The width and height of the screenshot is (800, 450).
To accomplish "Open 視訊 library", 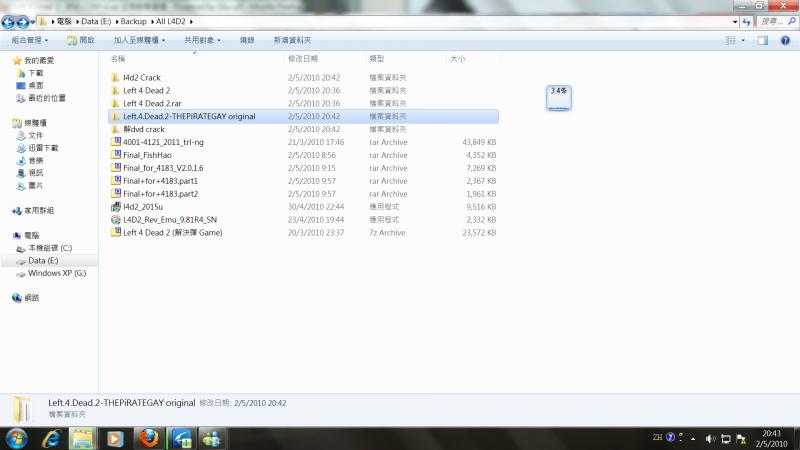I will pyautogui.click(x=35, y=173).
